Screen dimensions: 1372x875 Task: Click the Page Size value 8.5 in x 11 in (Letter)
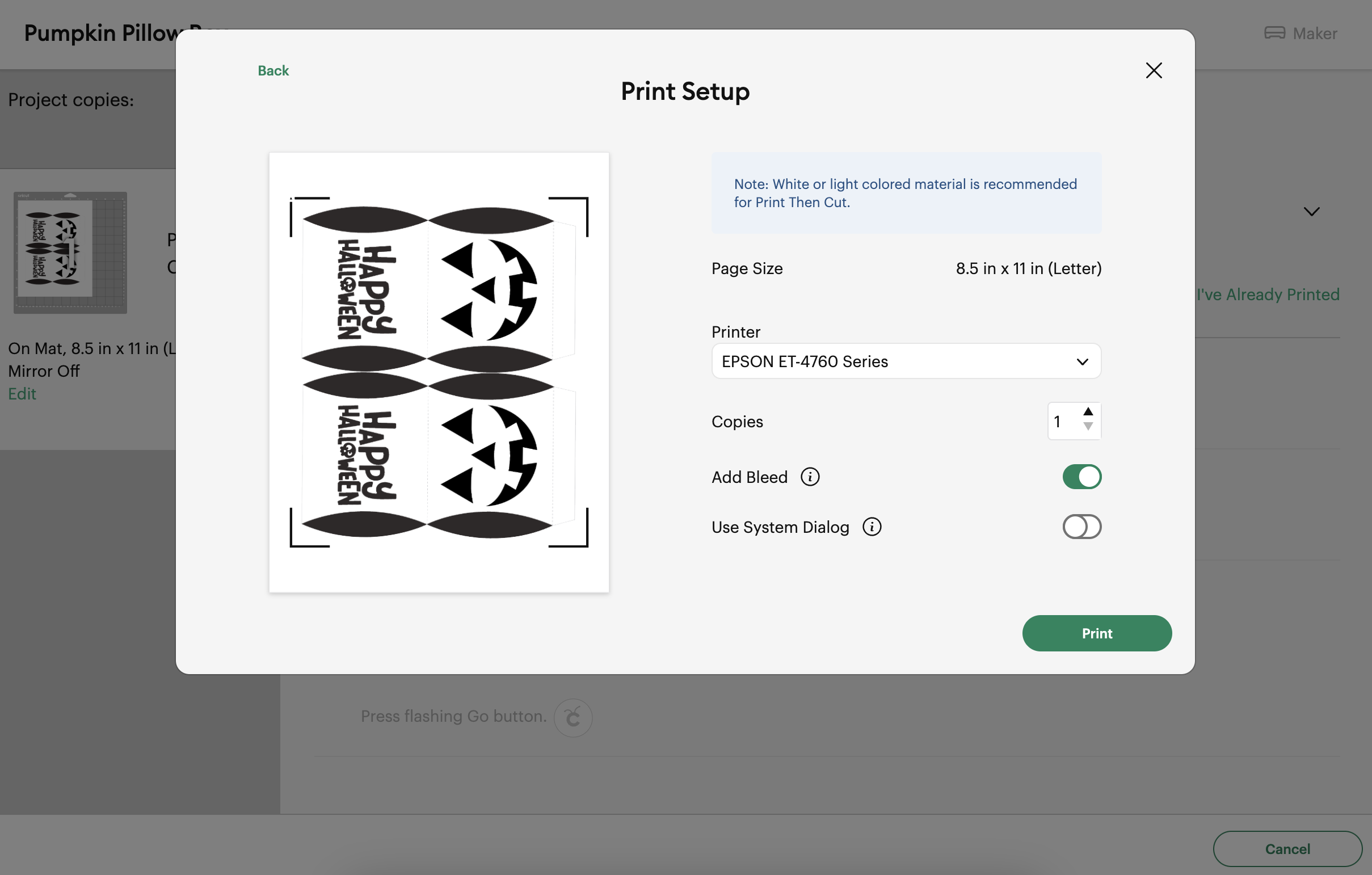[1028, 268]
